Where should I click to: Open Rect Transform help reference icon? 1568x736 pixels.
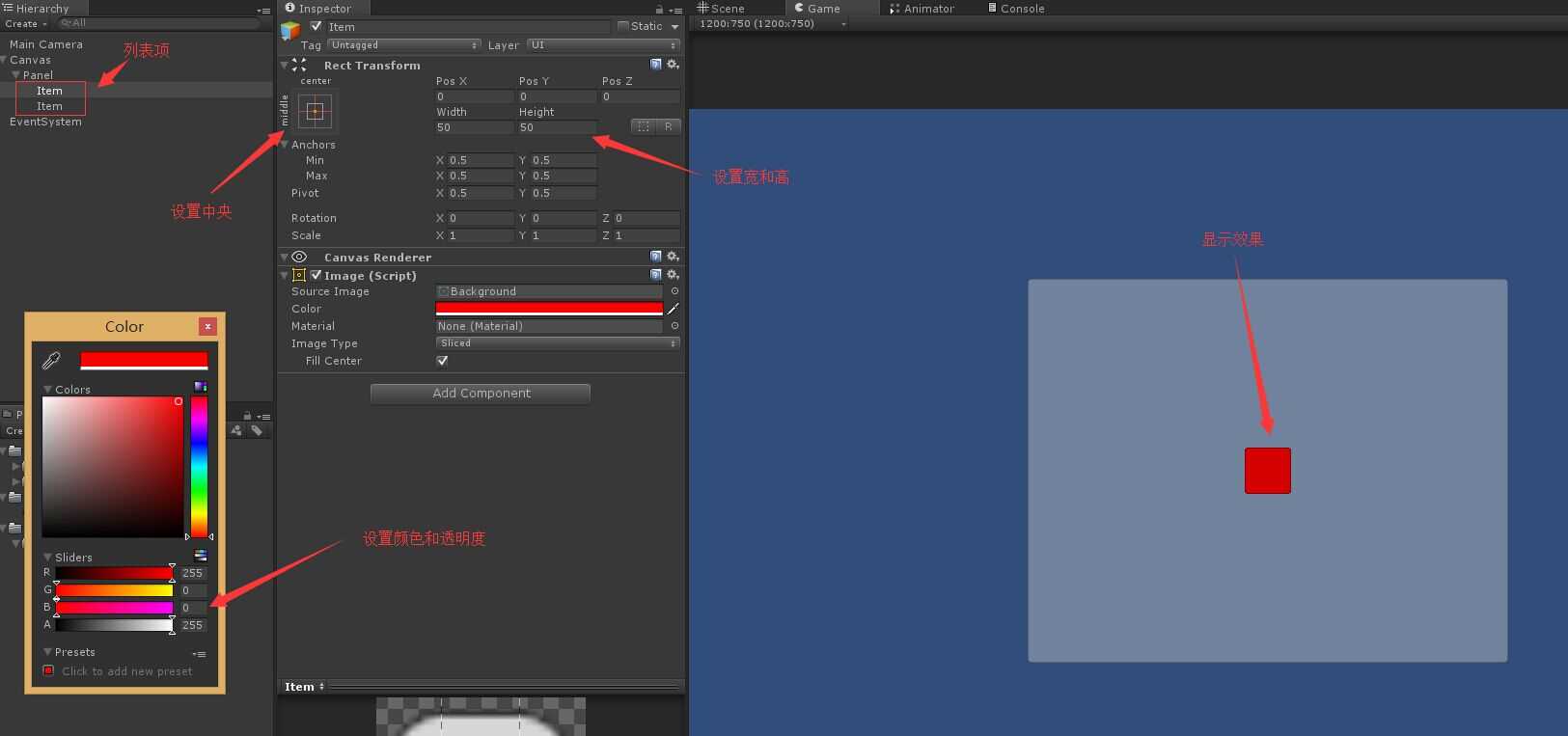click(x=656, y=65)
